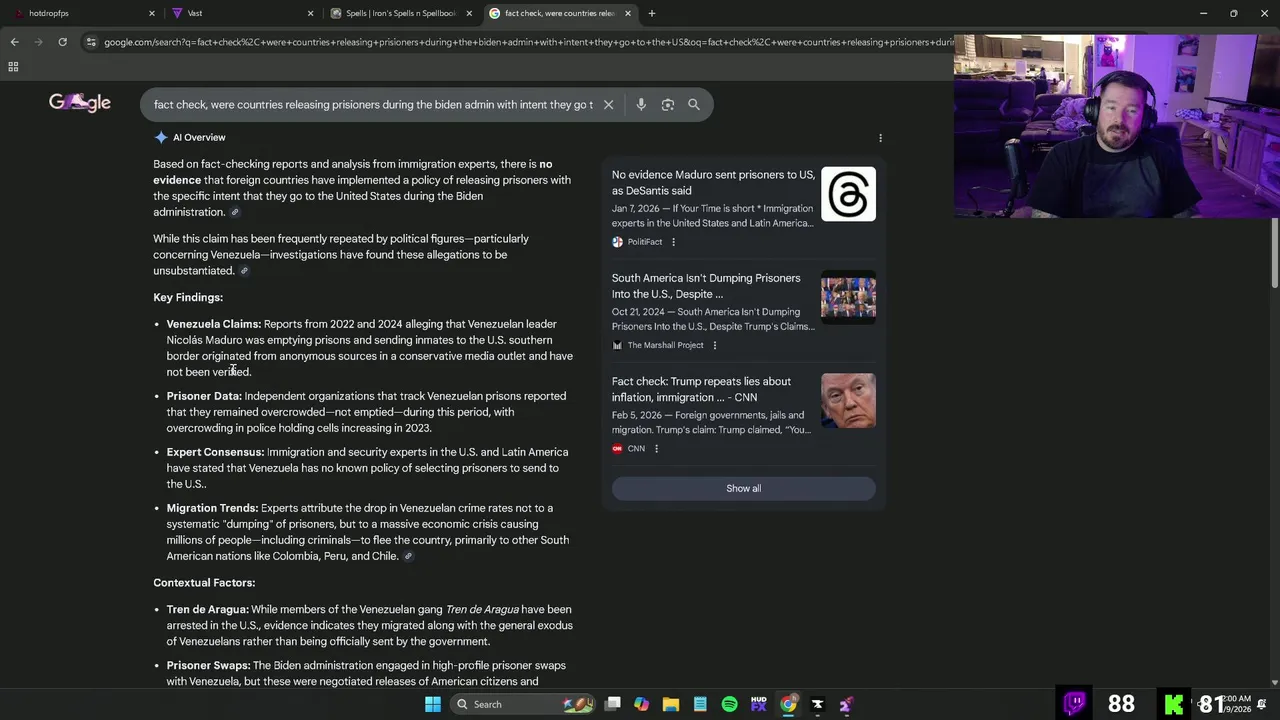Open more options for PolitiFact source
The image size is (1280, 720).
[x=673, y=242]
